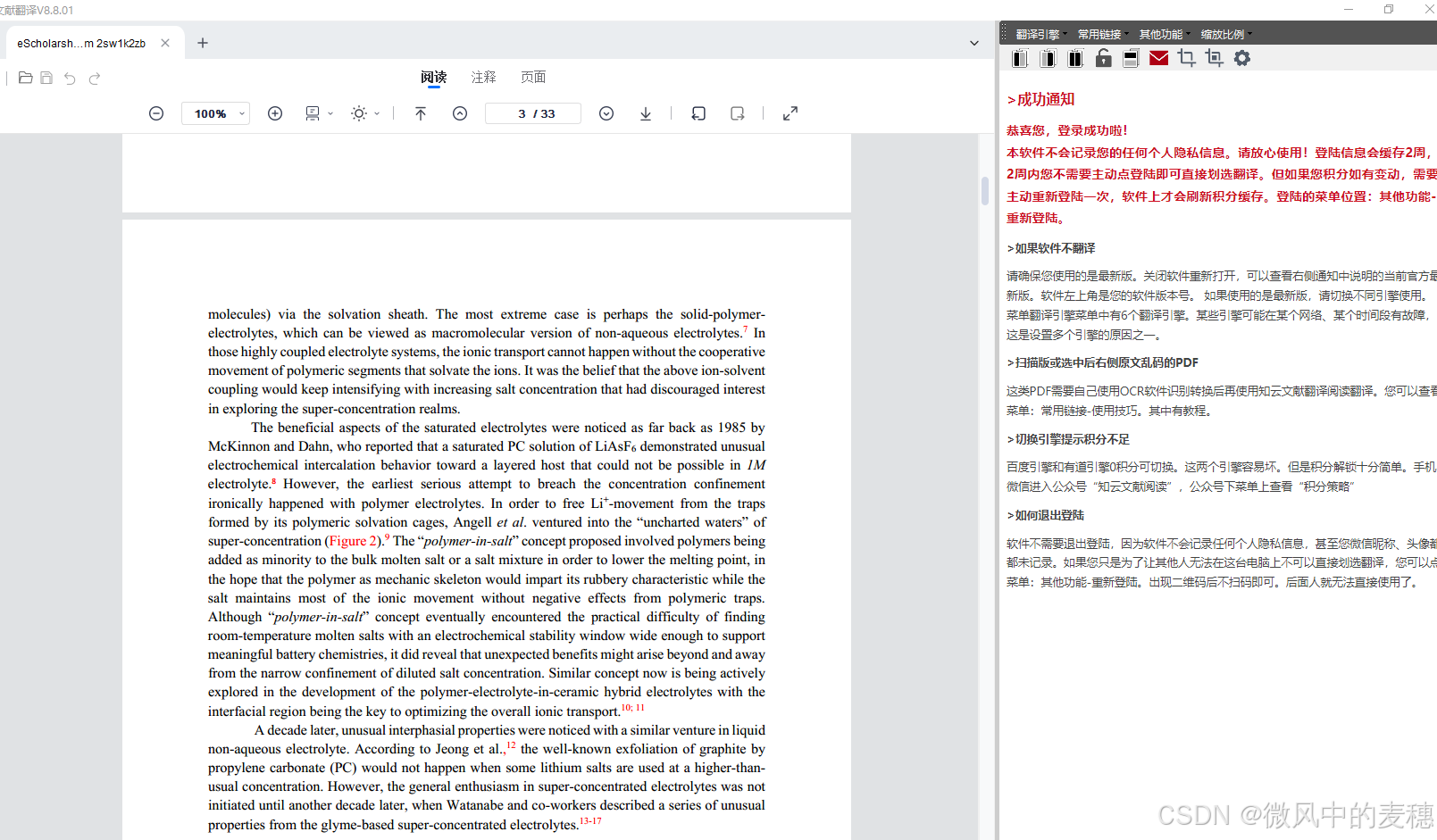Switch to the 阅读 tab
The width and height of the screenshot is (1437, 840).
pyautogui.click(x=434, y=78)
